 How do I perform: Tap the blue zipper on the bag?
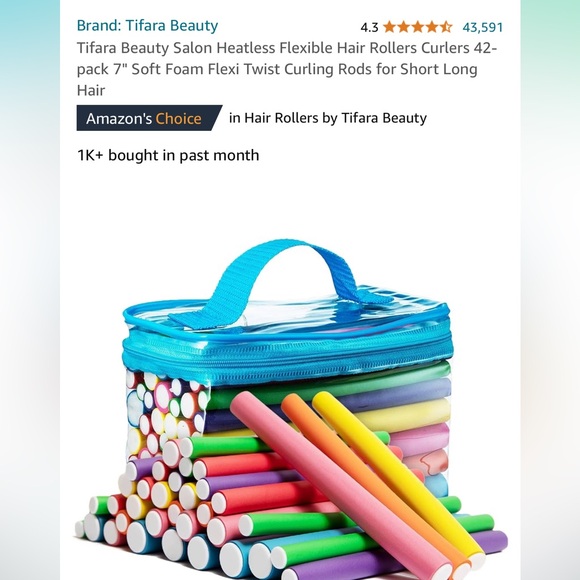[287, 353]
